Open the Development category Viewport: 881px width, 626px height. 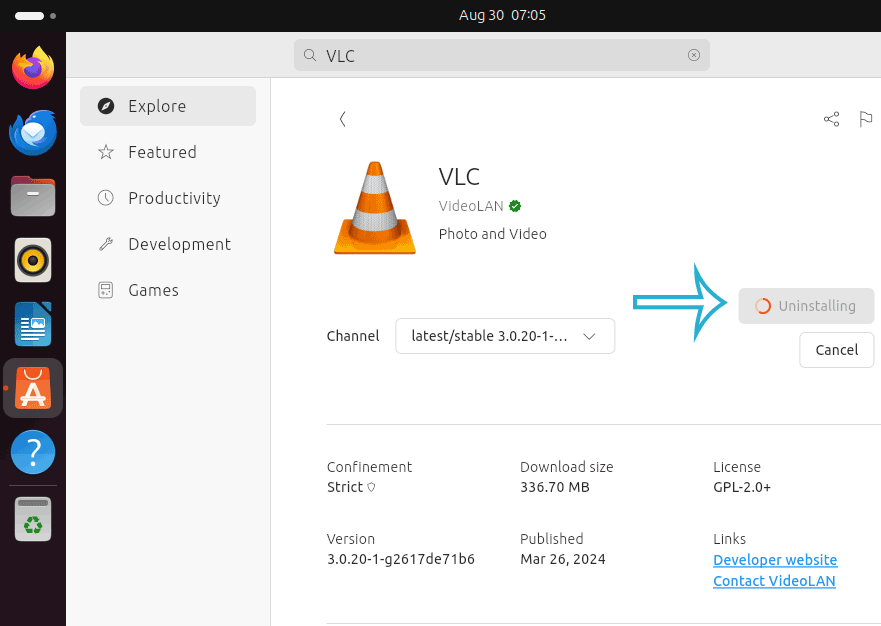click(168, 244)
